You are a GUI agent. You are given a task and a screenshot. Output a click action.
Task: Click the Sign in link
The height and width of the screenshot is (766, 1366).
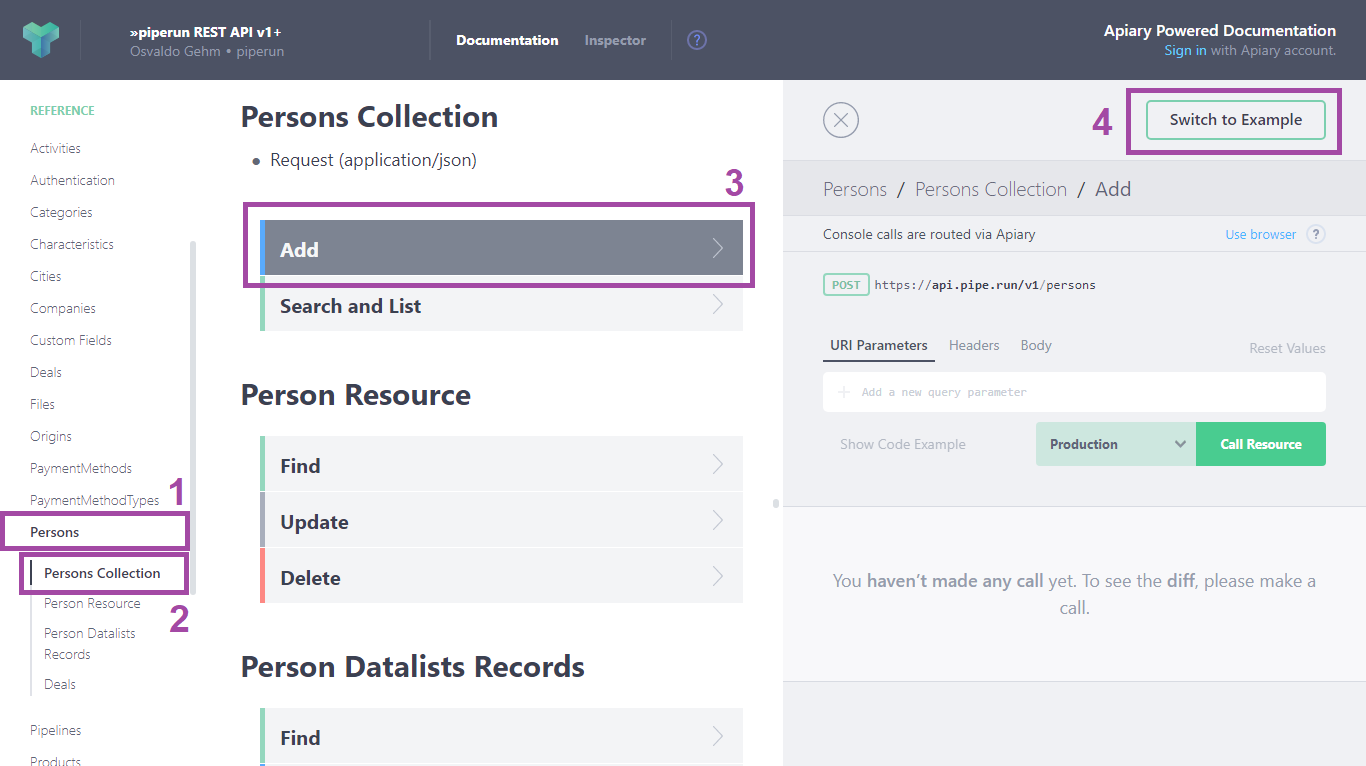pos(1185,50)
